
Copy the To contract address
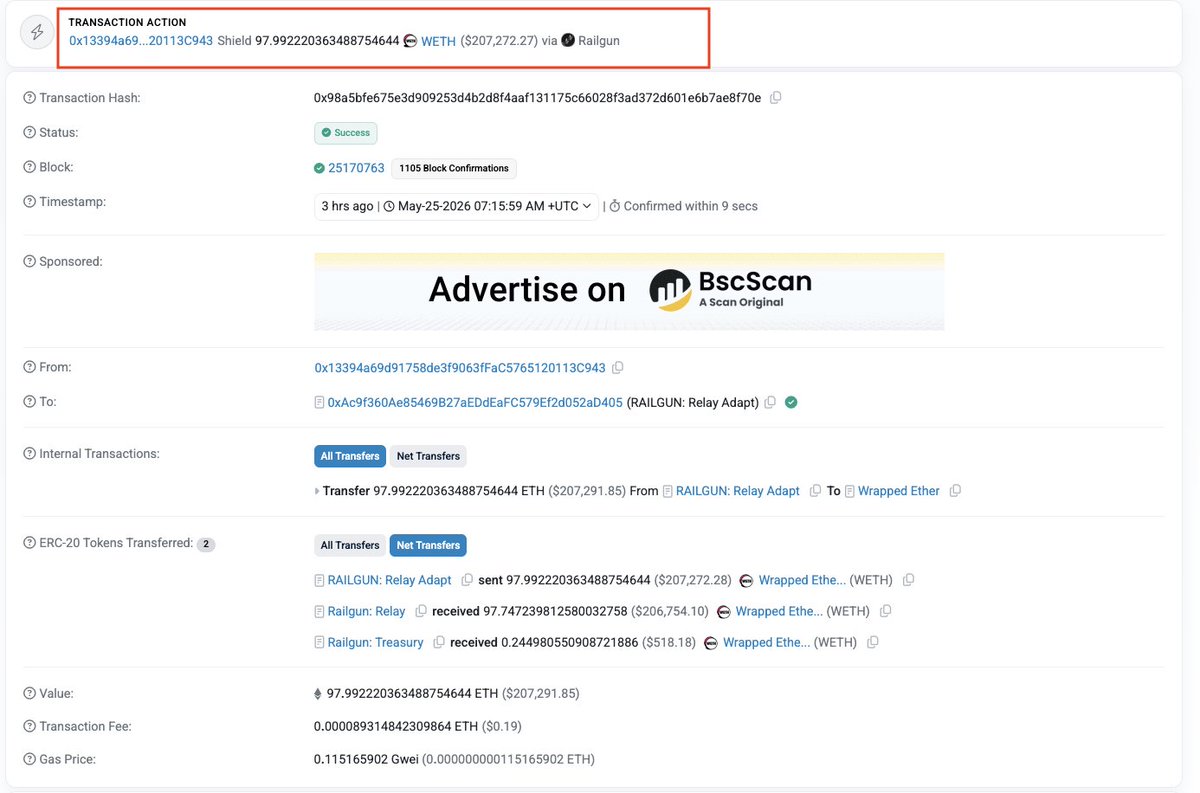point(770,403)
